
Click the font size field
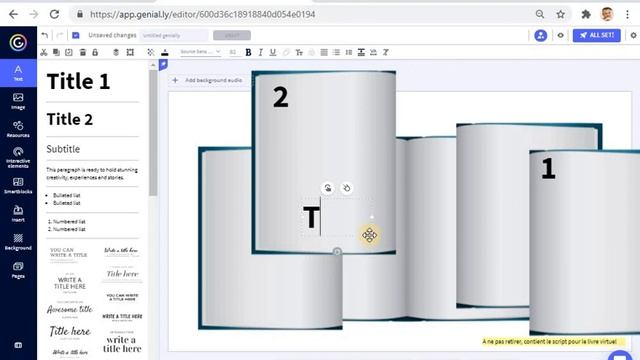click(233, 52)
